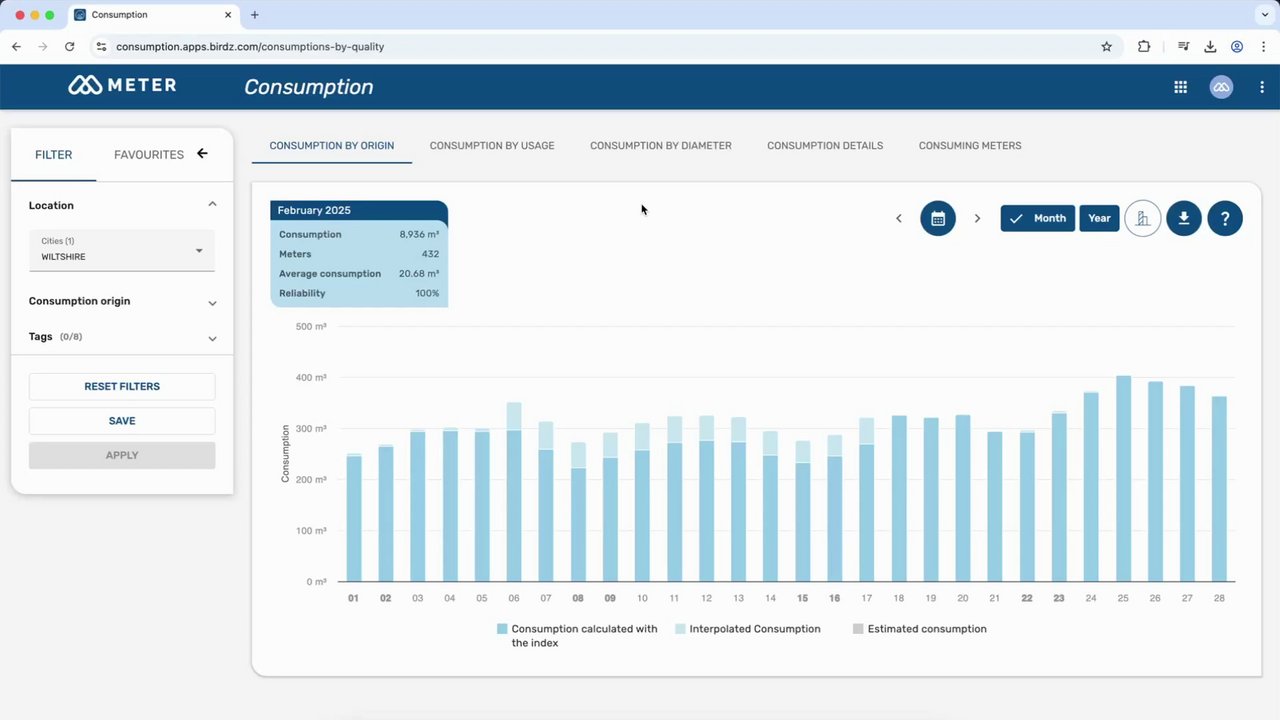Open the browser extensions icon
The width and height of the screenshot is (1280, 720).
[x=1144, y=46]
